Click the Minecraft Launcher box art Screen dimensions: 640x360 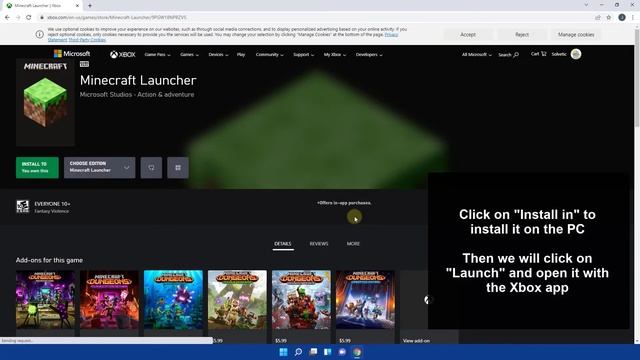click(x=45, y=102)
